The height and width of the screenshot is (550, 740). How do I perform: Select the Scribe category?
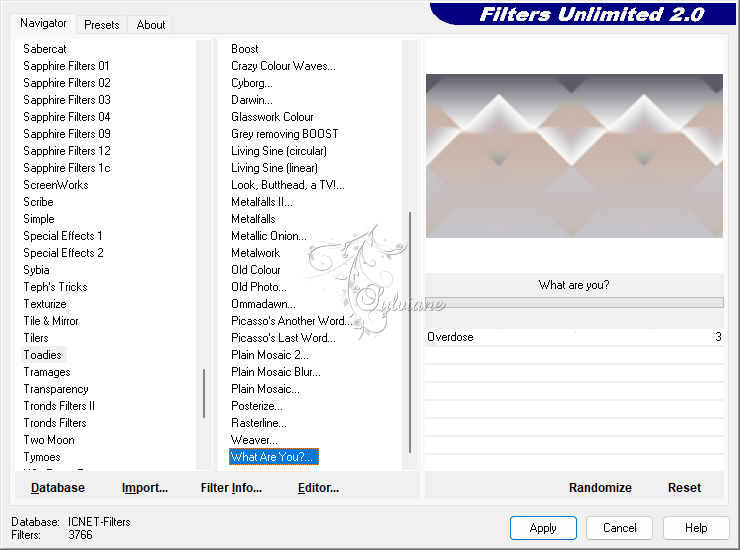point(38,202)
